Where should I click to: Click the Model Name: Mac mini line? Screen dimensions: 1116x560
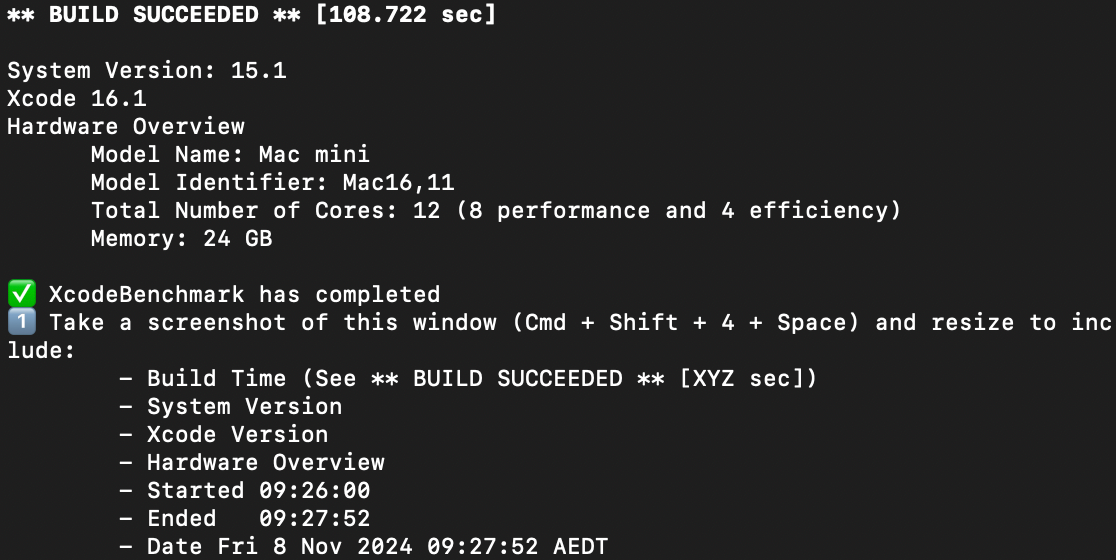click(x=230, y=155)
